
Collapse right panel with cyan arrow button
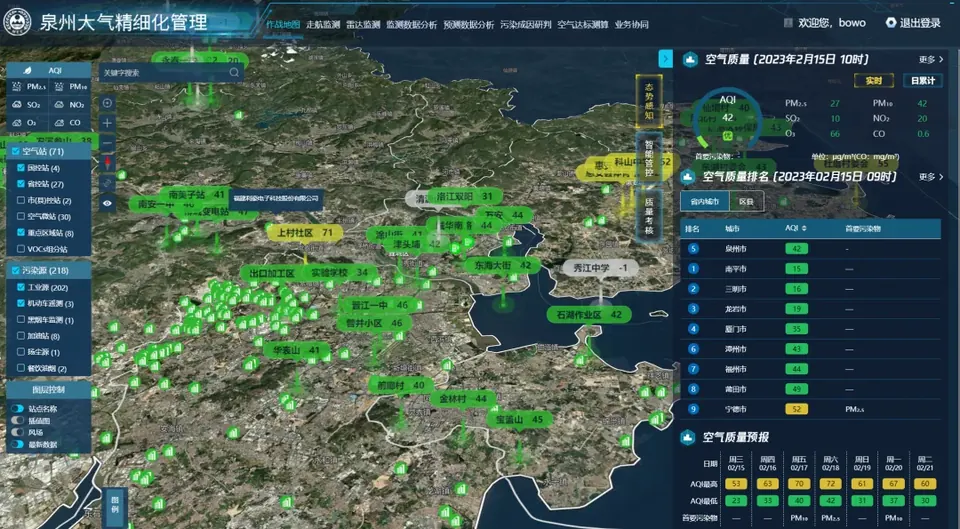[666, 59]
